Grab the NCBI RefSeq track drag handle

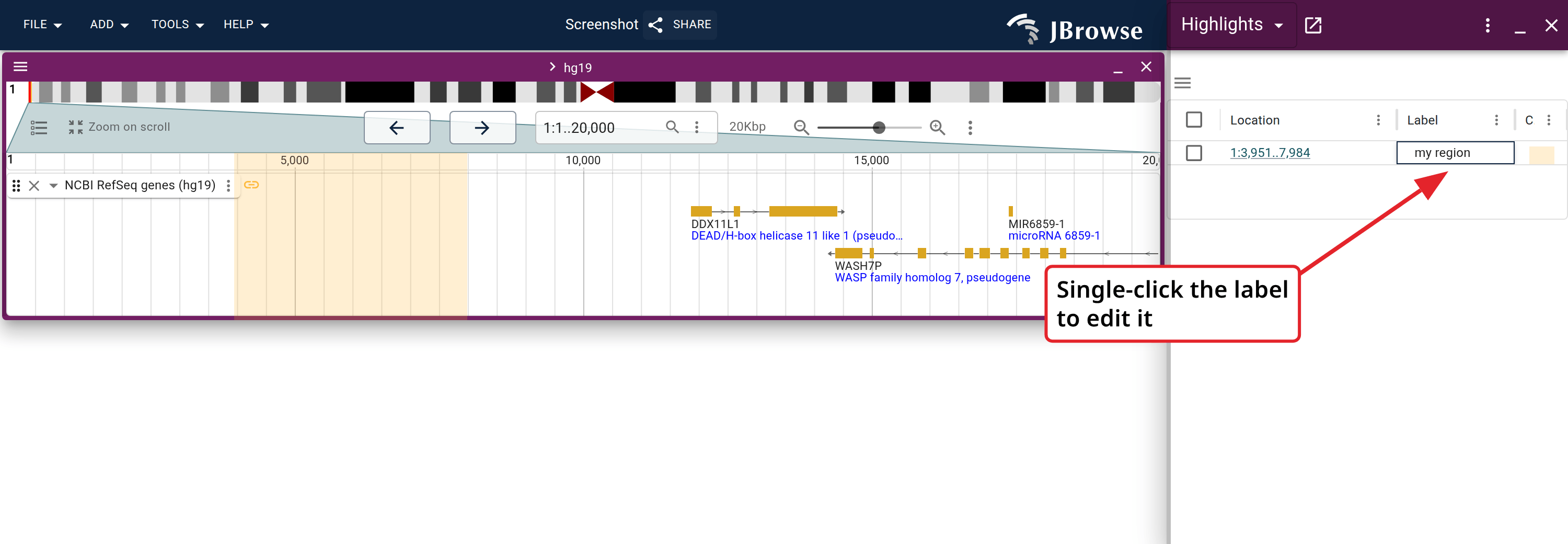16,185
